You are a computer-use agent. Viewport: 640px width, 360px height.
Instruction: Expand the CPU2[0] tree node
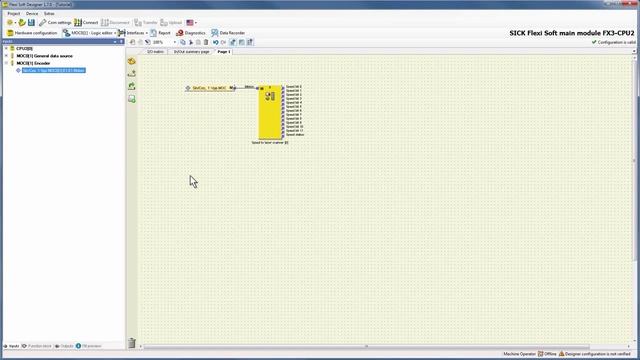tap(6, 48)
